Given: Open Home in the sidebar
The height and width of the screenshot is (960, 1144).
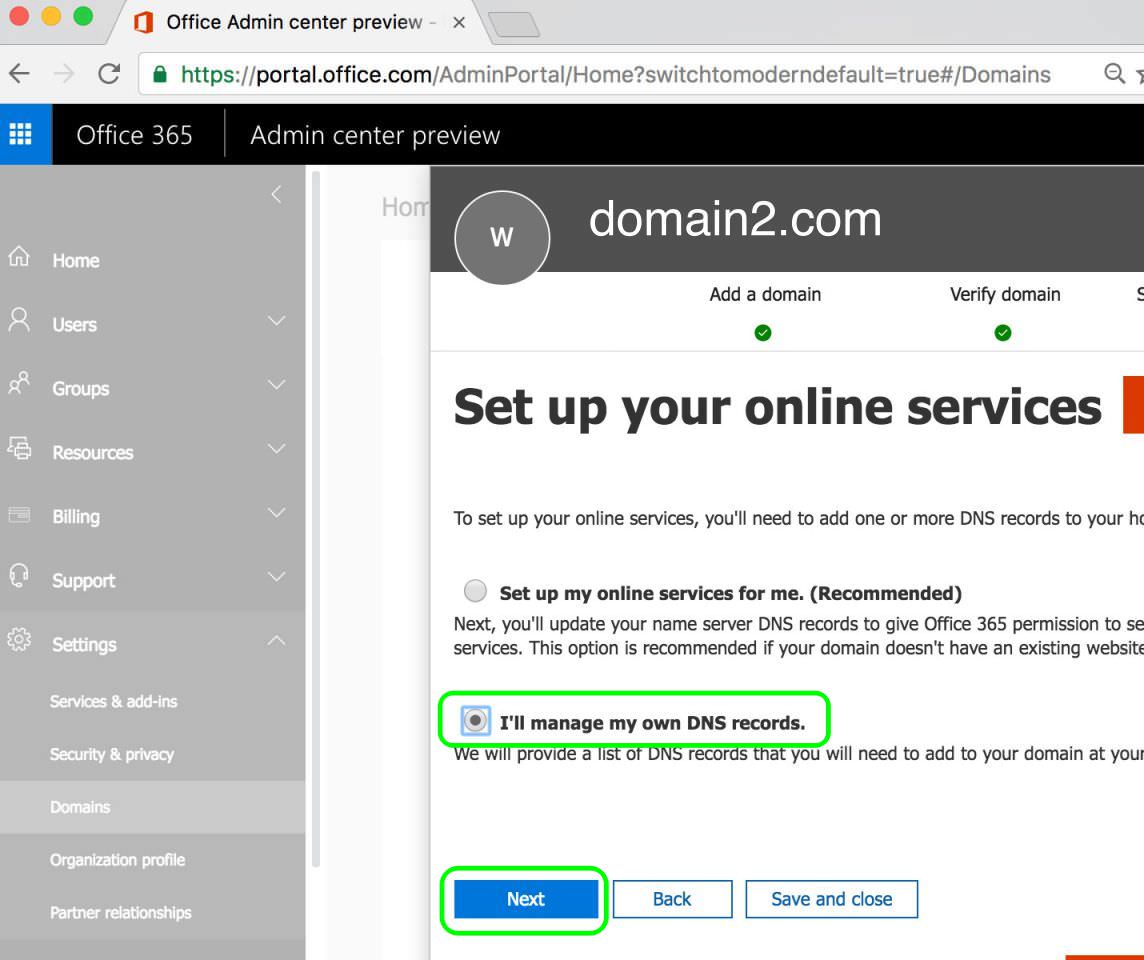Looking at the screenshot, I should 76,260.
